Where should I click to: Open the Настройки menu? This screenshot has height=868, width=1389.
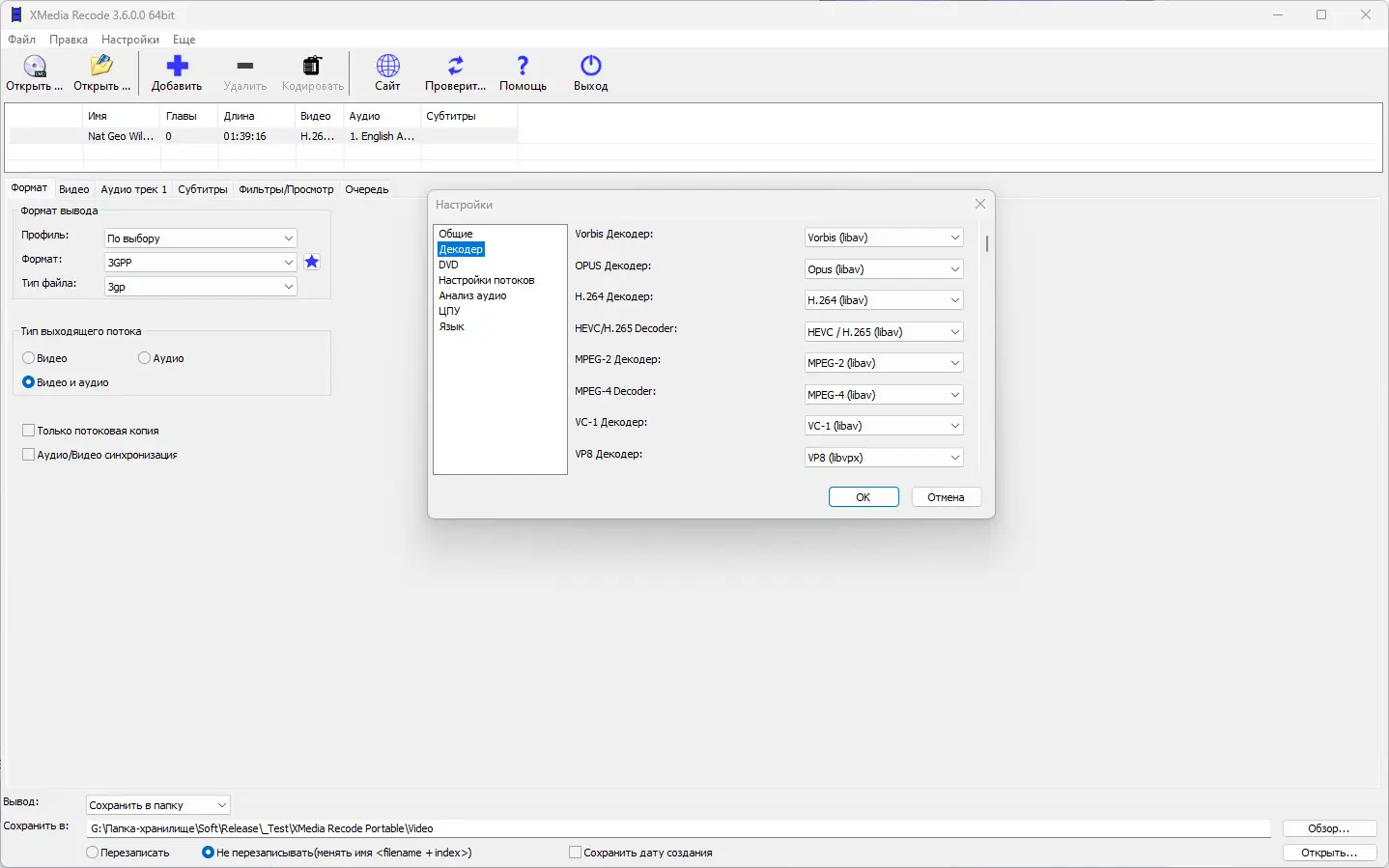pyautogui.click(x=130, y=40)
